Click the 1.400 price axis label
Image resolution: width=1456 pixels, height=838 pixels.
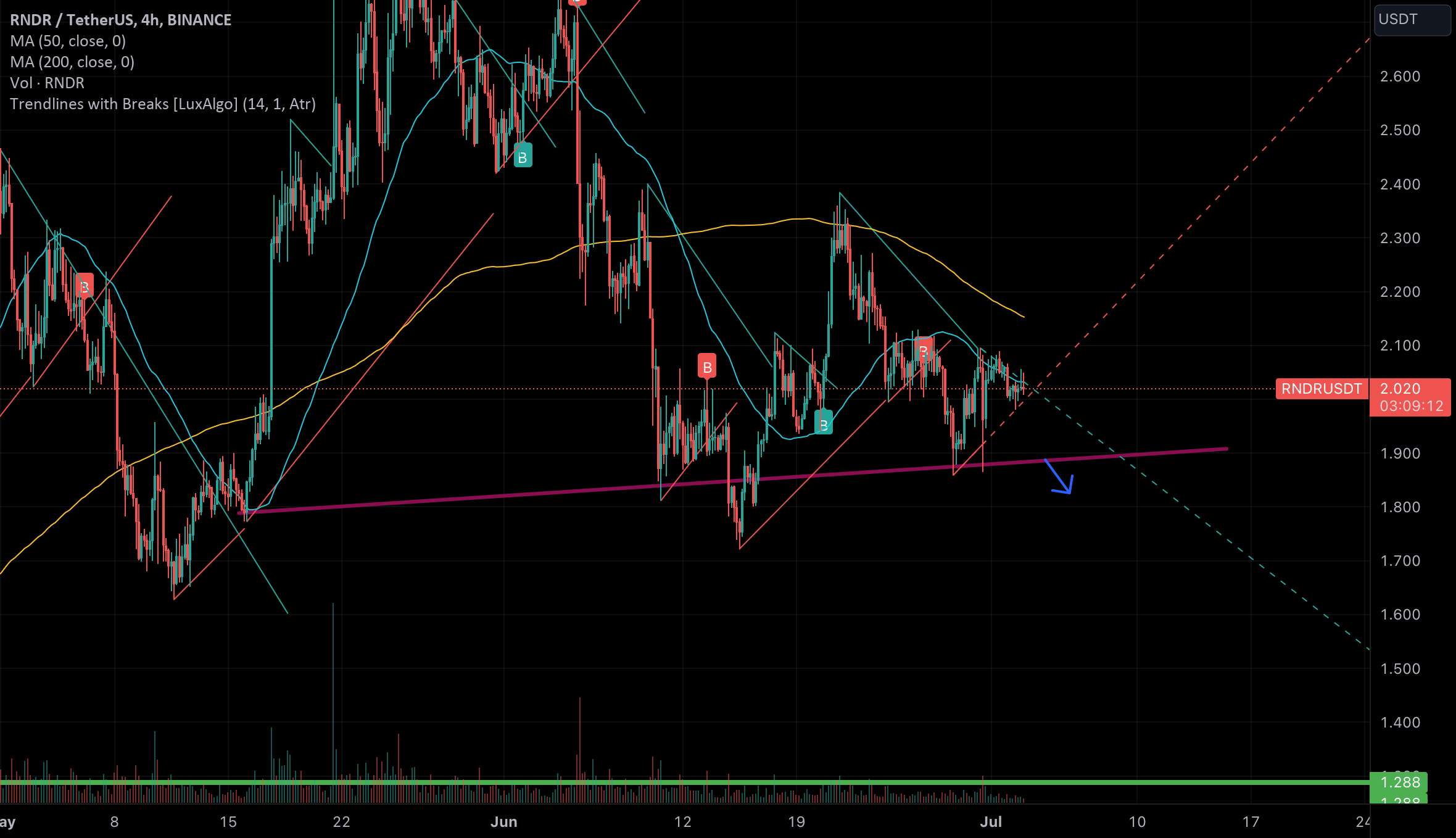[1400, 723]
